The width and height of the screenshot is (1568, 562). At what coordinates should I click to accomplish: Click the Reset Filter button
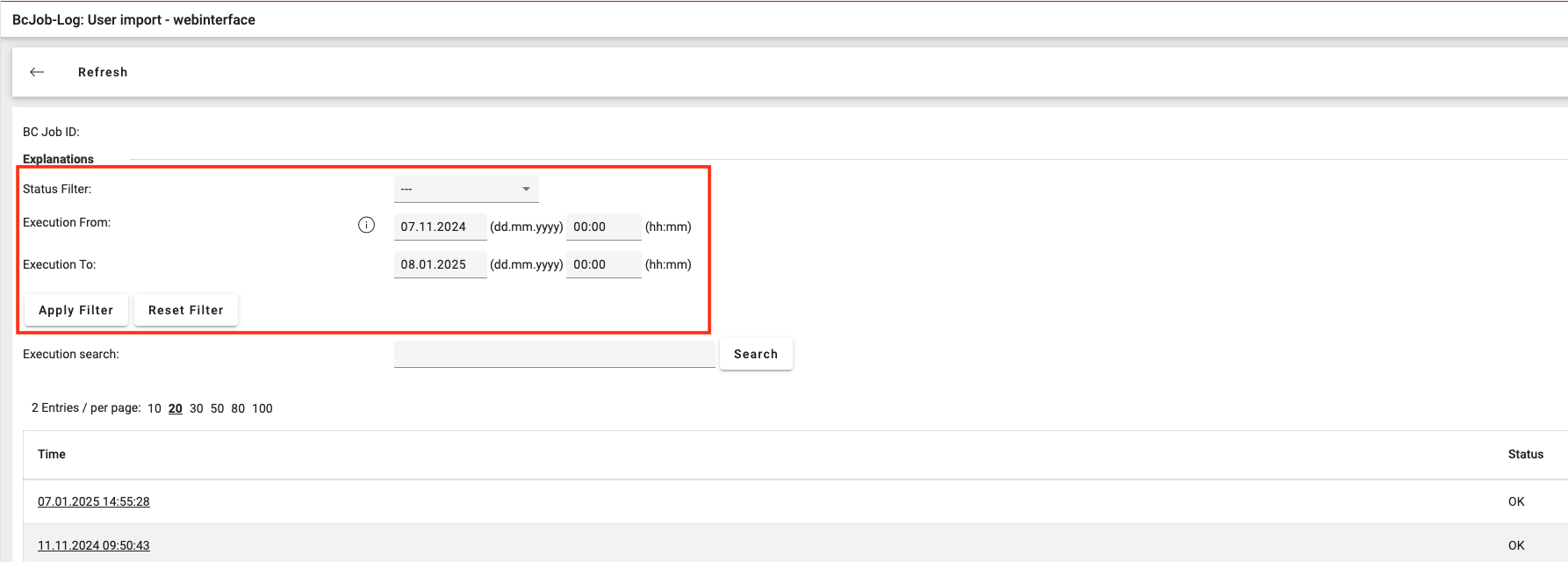pyautogui.click(x=186, y=310)
